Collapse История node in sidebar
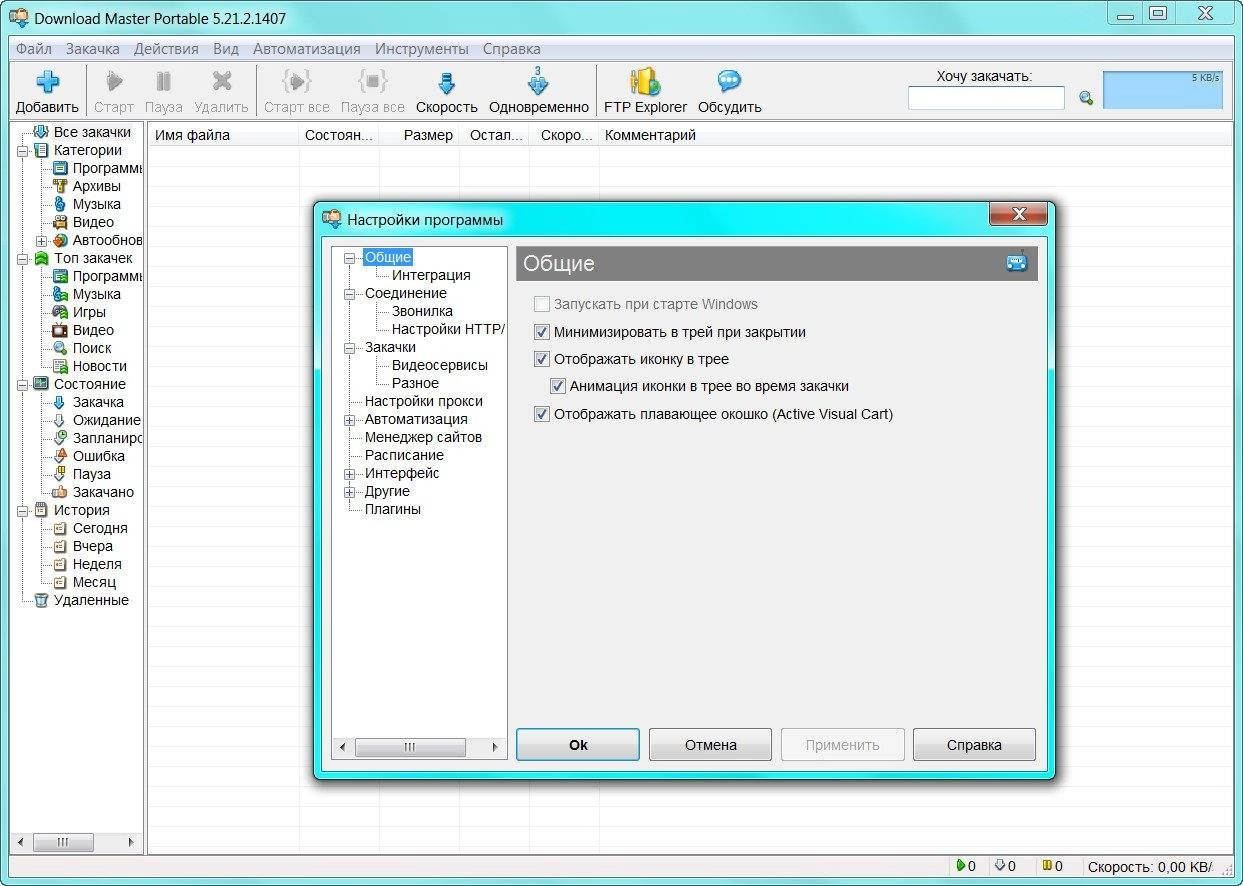 (x=22, y=510)
